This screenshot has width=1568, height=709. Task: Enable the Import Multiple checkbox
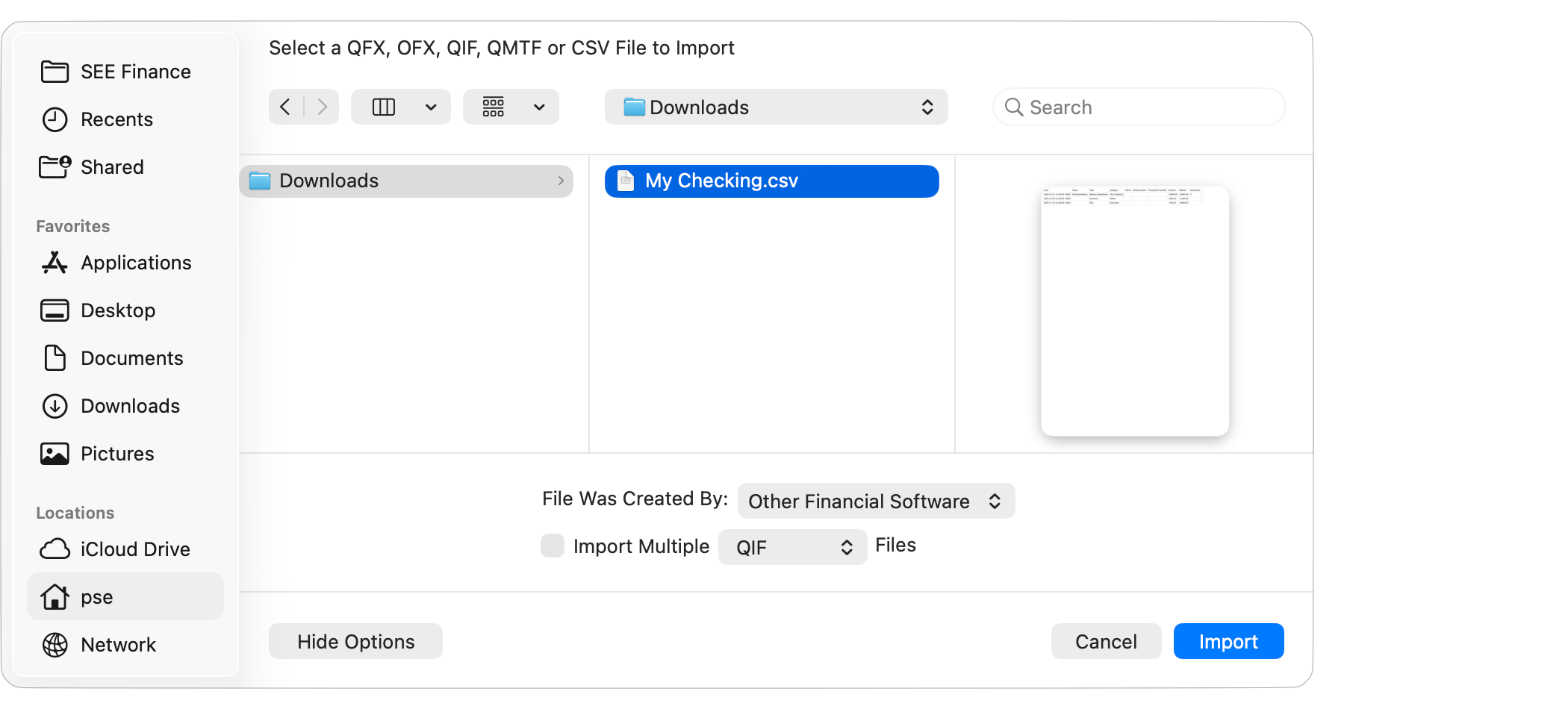click(552, 546)
